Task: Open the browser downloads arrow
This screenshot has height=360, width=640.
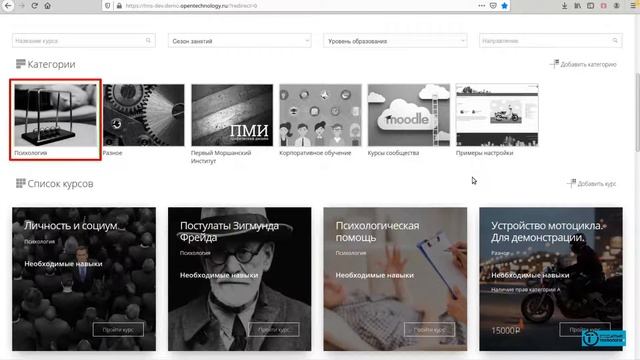Action: click(x=564, y=6)
